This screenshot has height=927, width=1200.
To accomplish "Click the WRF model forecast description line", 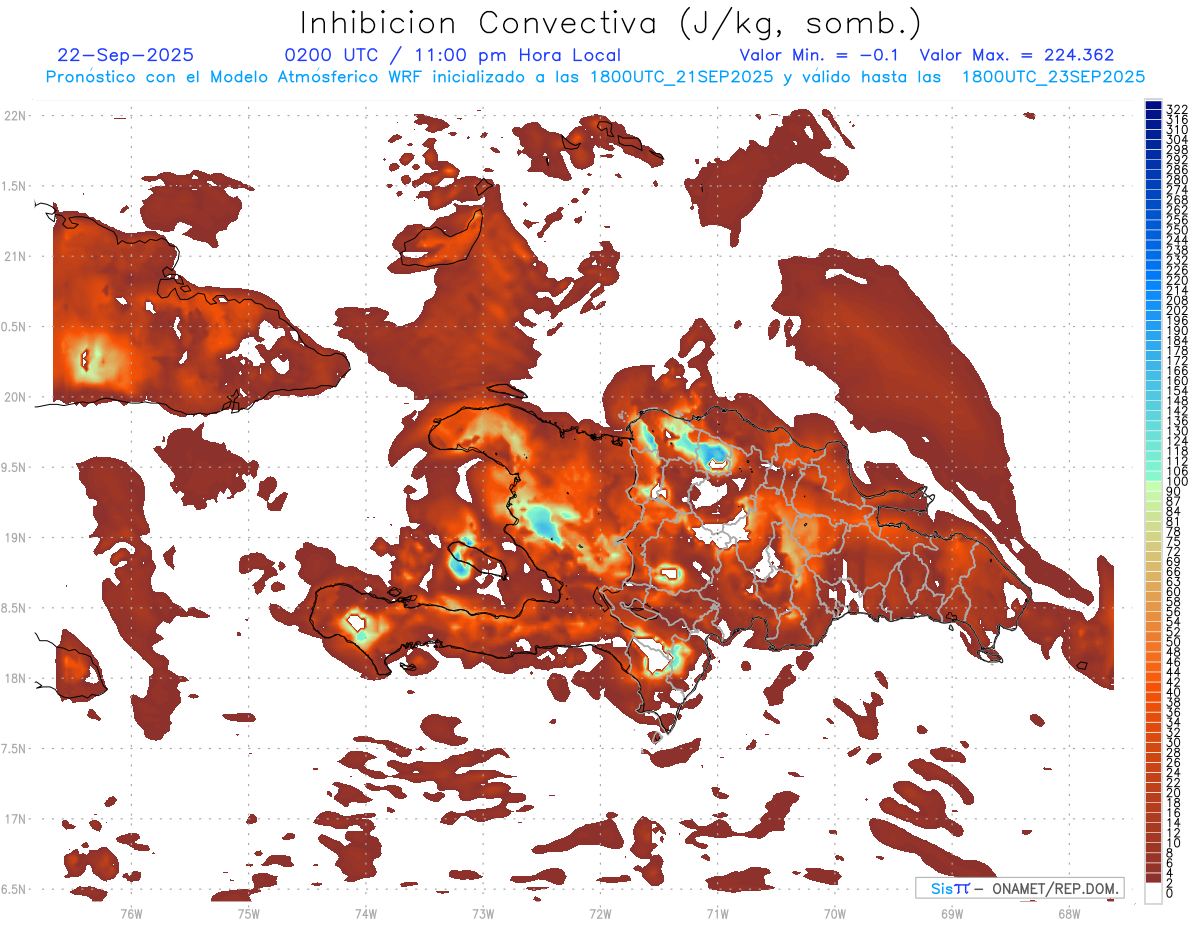I will coord(595,77).
